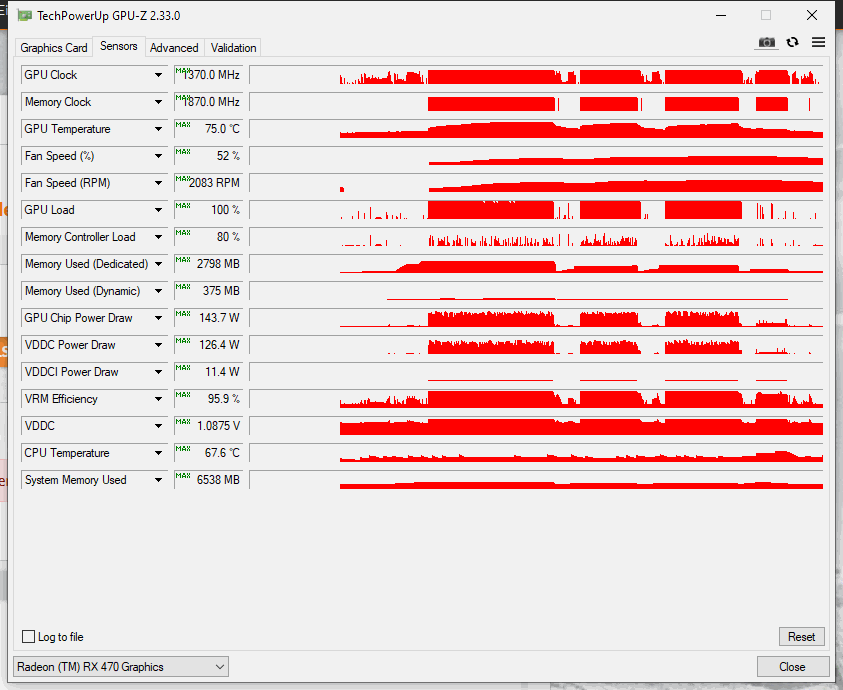Click the Close button at bottom

point(792,667)
